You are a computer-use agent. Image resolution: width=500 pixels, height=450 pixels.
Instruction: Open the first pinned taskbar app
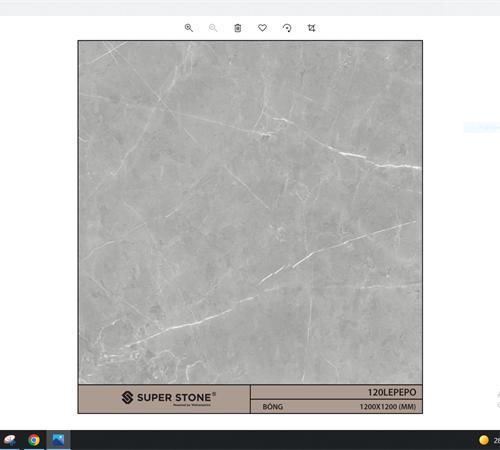pos(10,440)
